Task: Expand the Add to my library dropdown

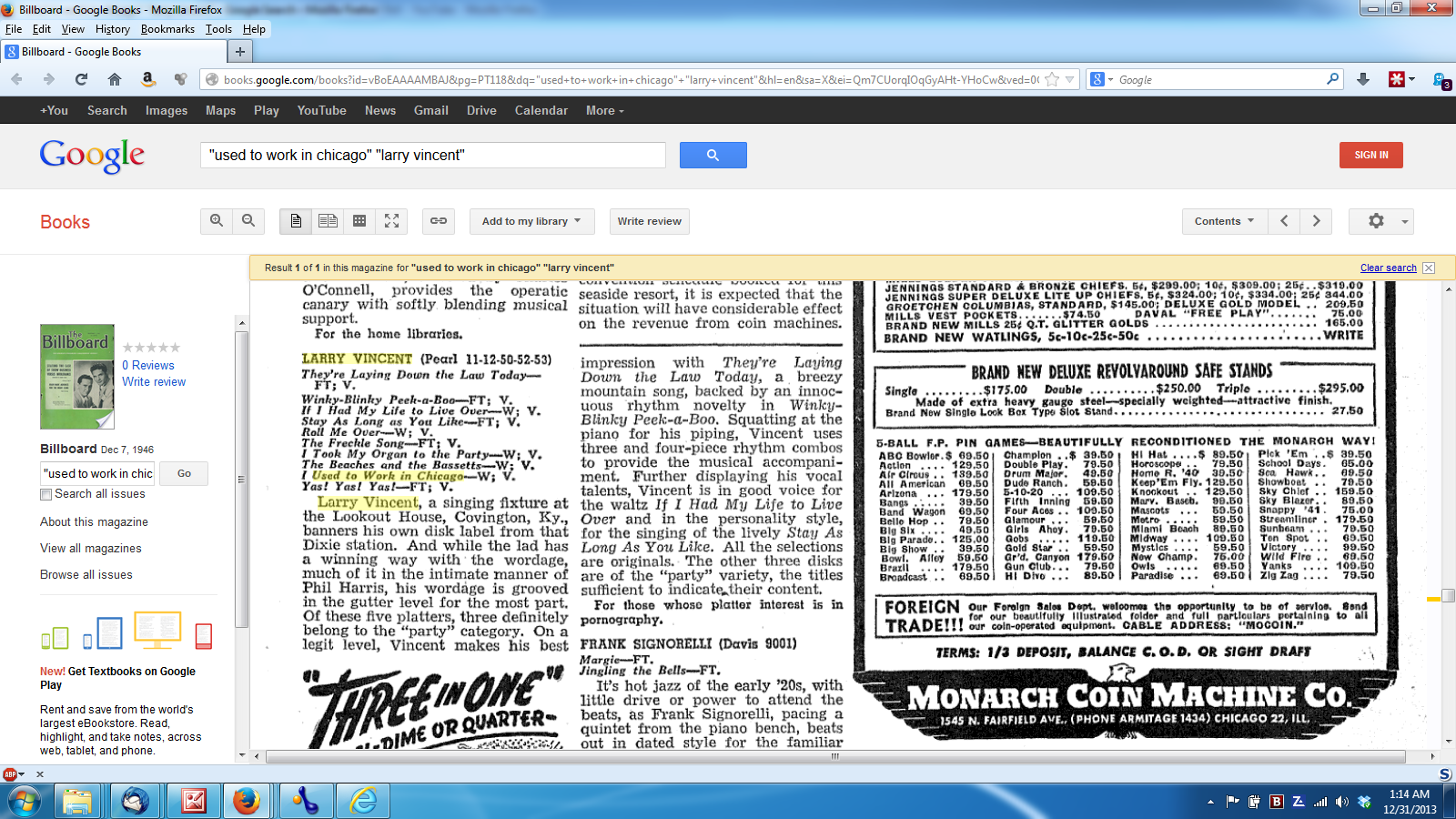Action: coord(531,221)
